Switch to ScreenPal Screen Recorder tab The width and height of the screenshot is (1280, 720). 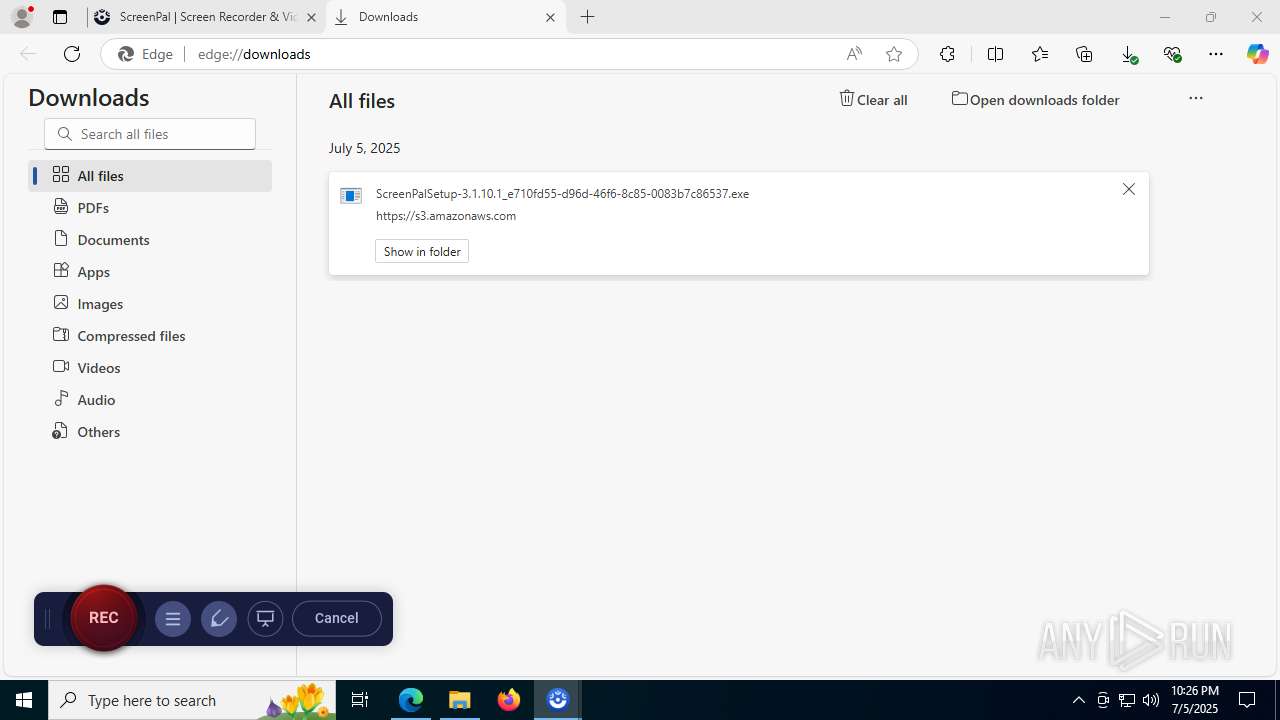pos(206,17)
